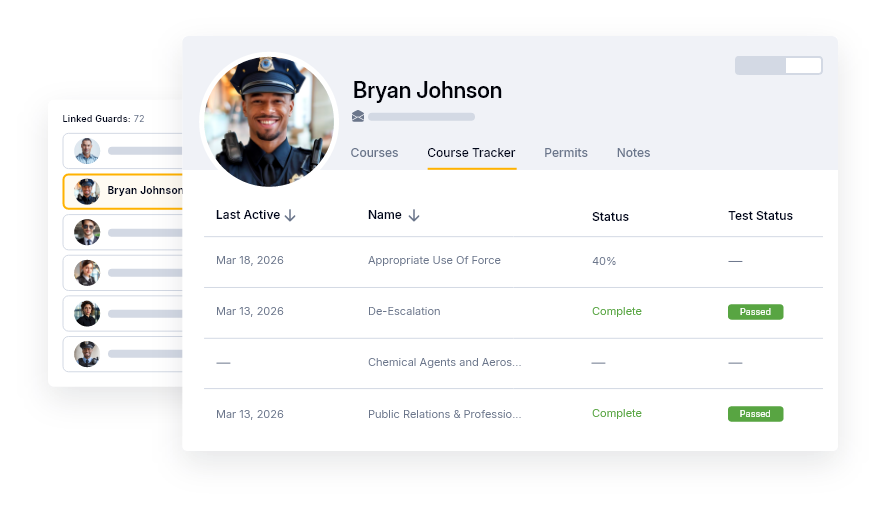Click the Status column header
This screenshot has width=886, height=513.
(610, 216)
